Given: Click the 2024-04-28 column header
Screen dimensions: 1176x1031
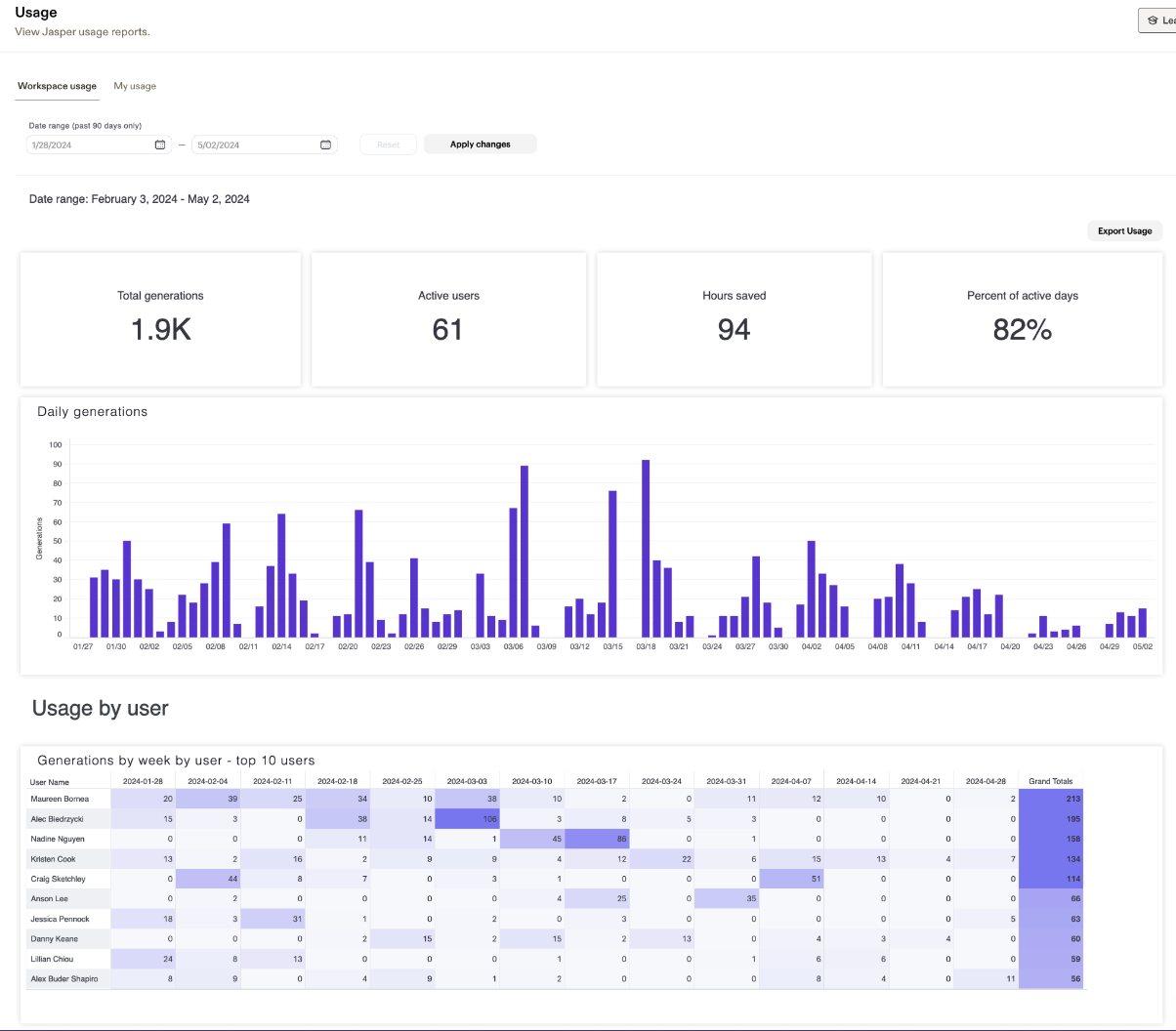Looking at the screenshot, I should tap(986, 781).
